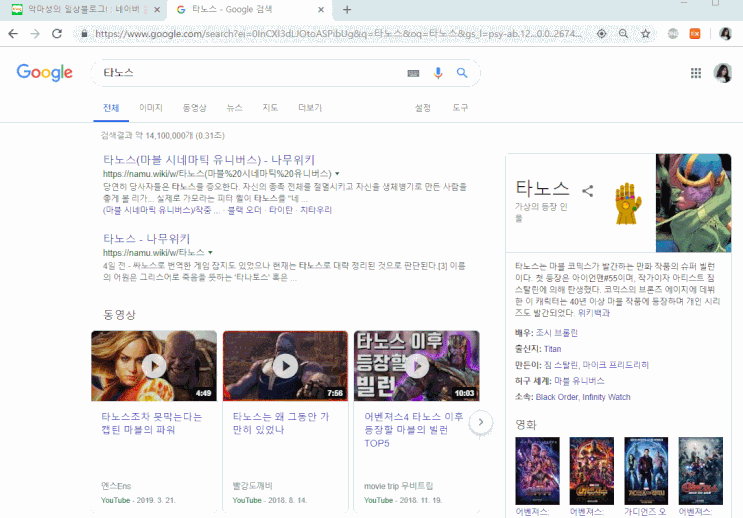This screenshot has width=743, height=518.
Task: Open the Titan birthplace link
Action: (x=553, y=349)
